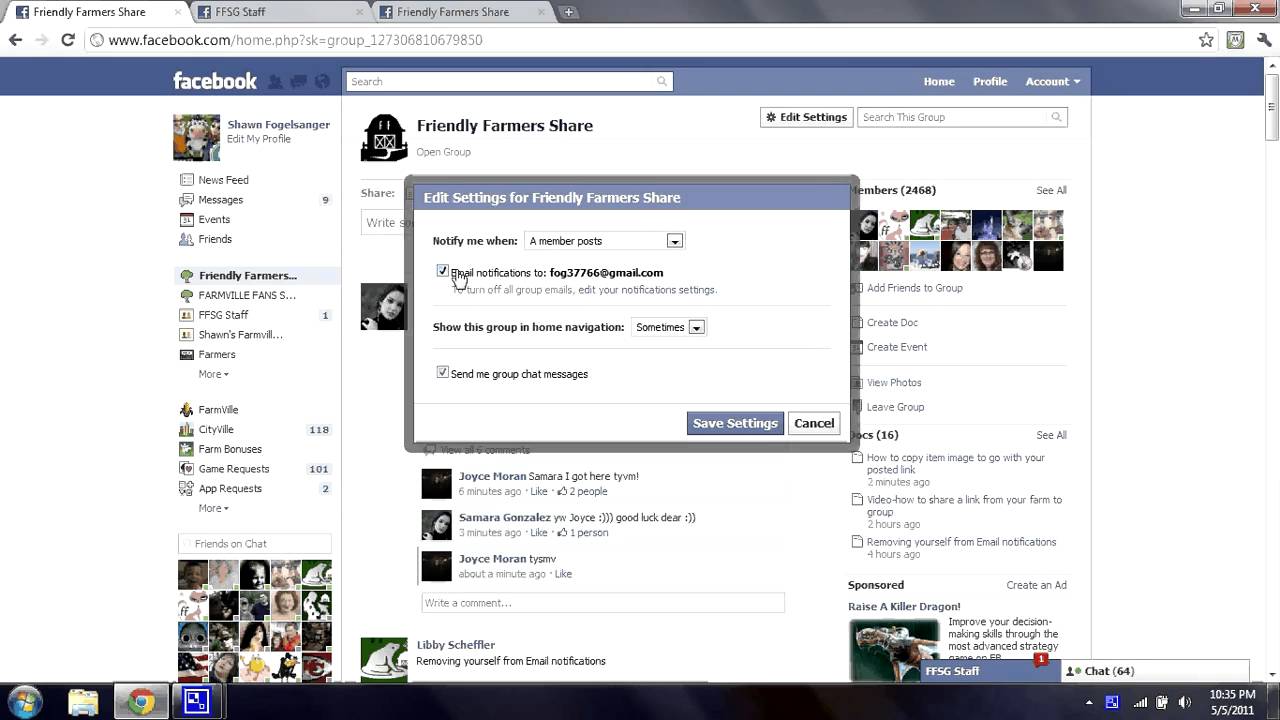1280x720 pixels.
Task: Expand More under groups list
Action: 213,374
